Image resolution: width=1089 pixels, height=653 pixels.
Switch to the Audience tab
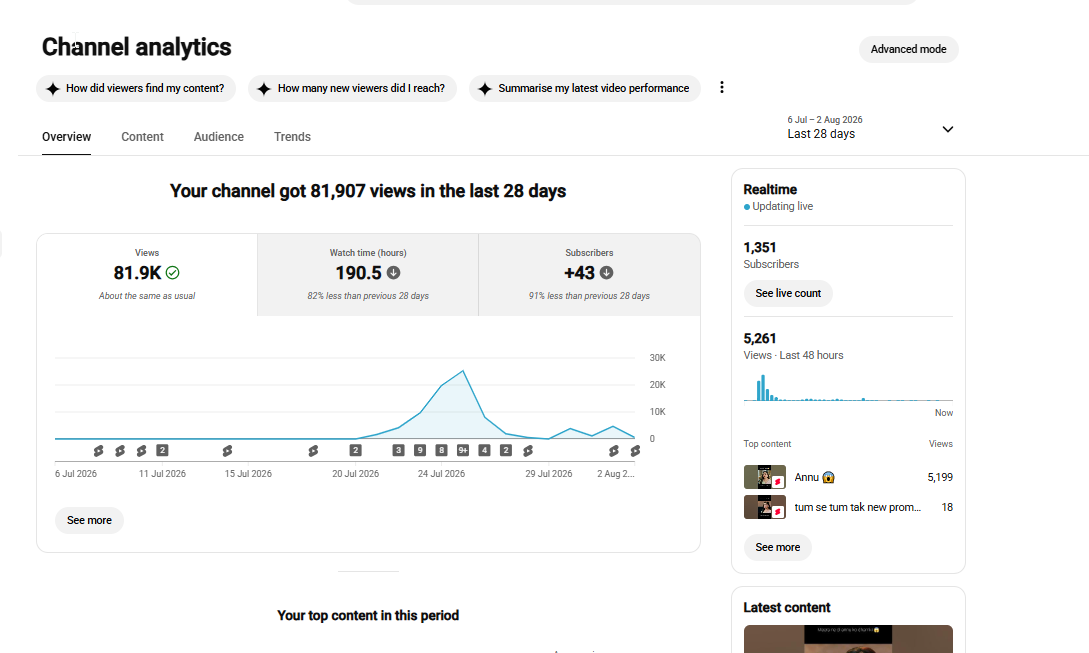point(219,137)
